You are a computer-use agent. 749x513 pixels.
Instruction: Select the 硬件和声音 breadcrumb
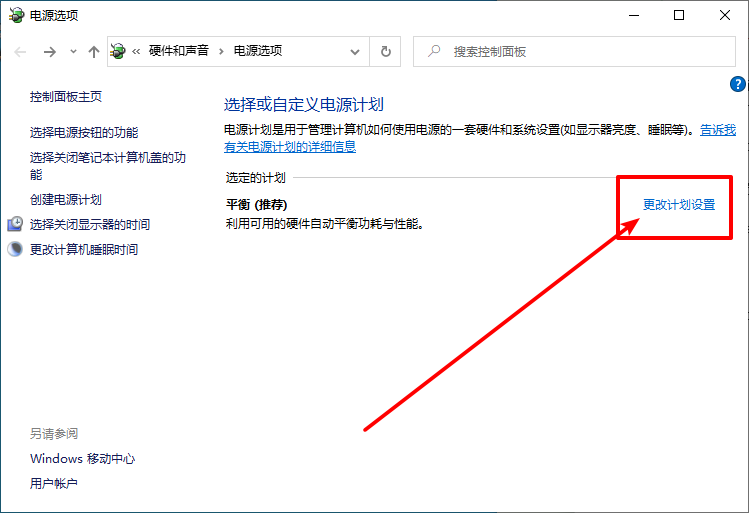pyautogui.click(x=178, y=51)
